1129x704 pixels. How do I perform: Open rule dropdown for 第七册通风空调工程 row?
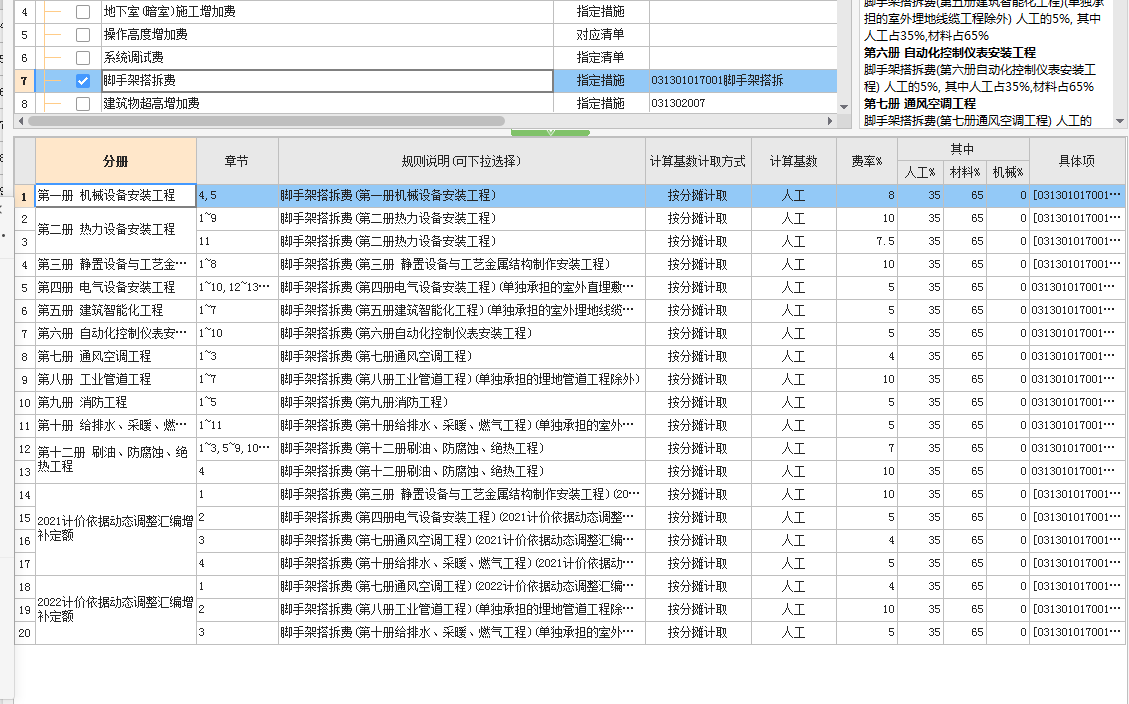click(462, 356)
